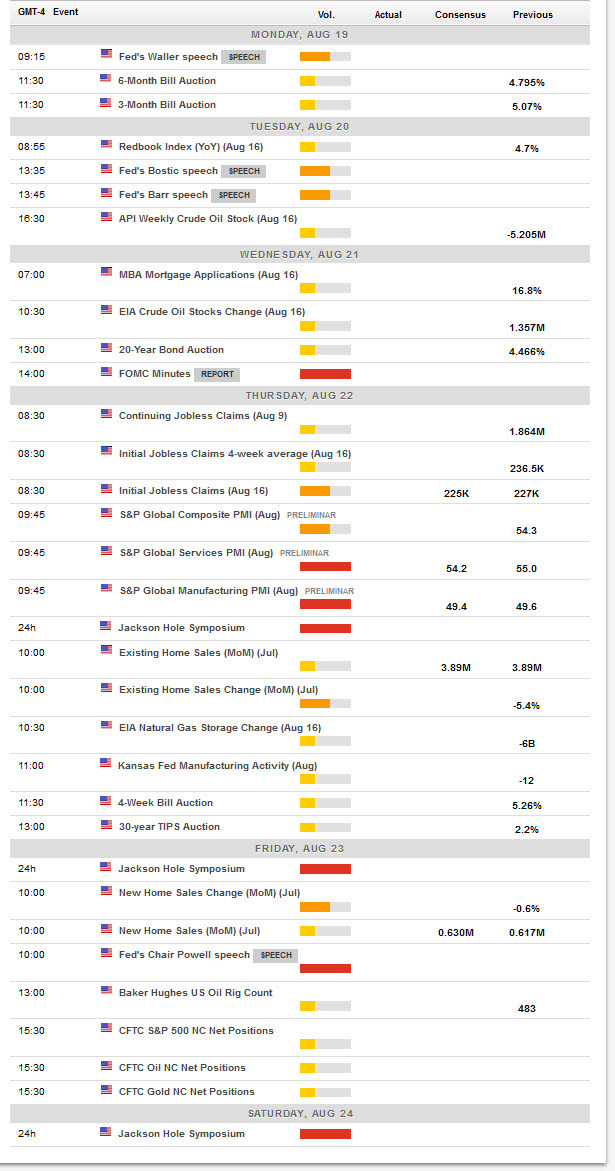Click the Consensus column header
Viewport: 615px width, 1171px height.
click(x=461, y=14)
